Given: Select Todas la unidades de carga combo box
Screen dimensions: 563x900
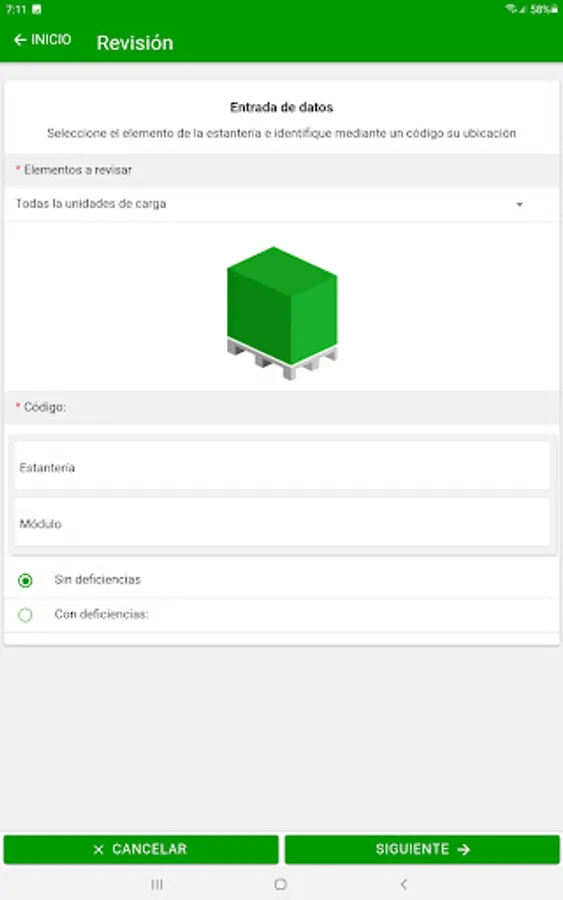Looking at the screenshot, I should [x=282, y=204].
